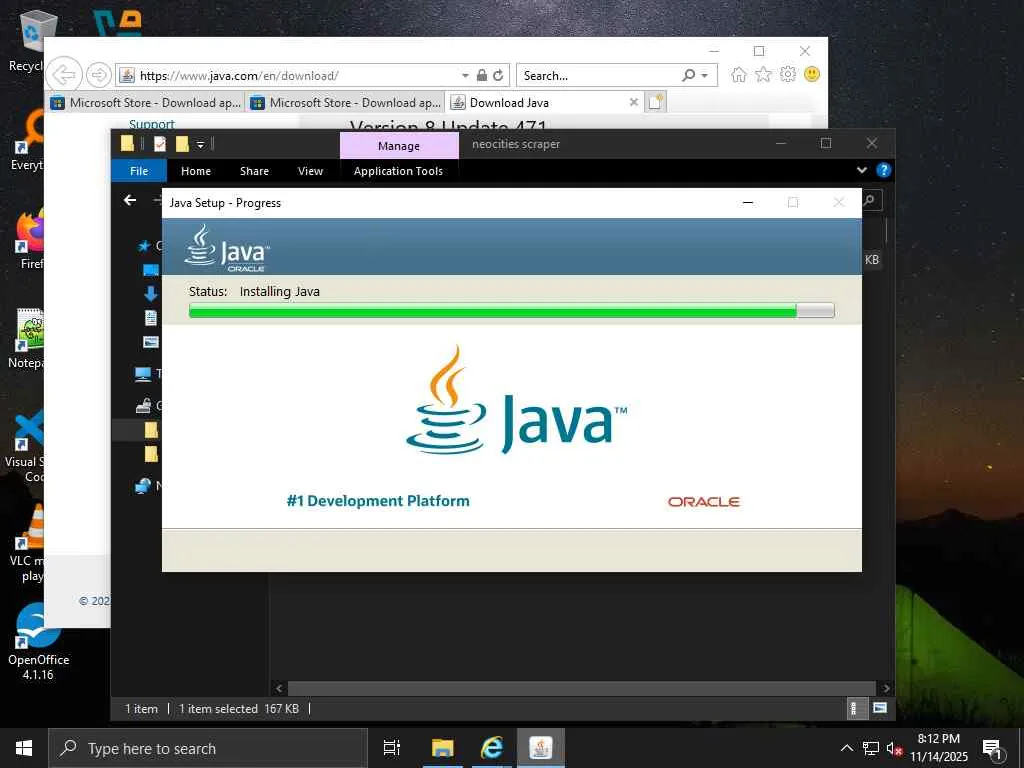Click the Windows Start button

[24, 748]
